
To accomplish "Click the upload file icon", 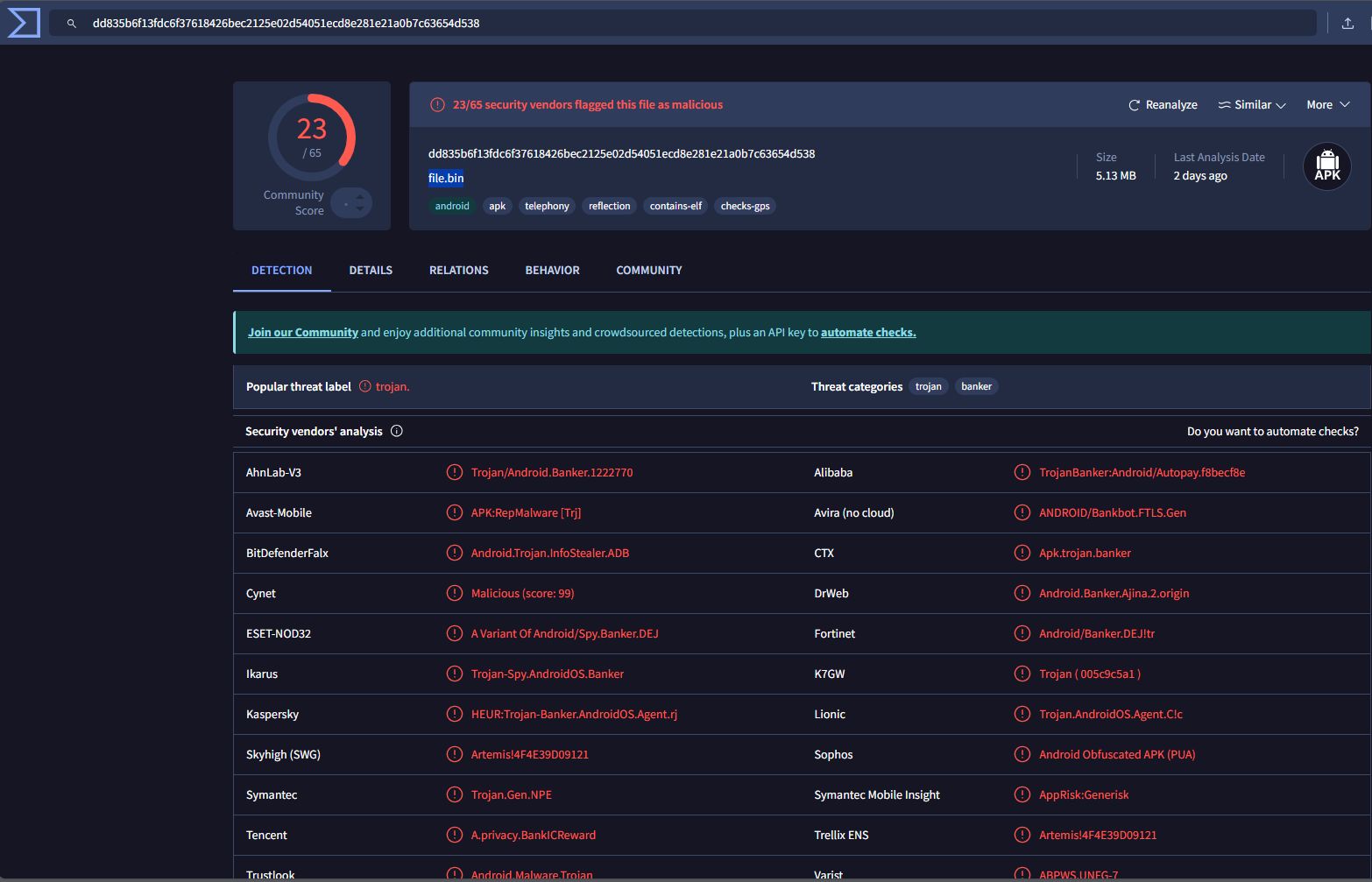I will point(1347,24).
